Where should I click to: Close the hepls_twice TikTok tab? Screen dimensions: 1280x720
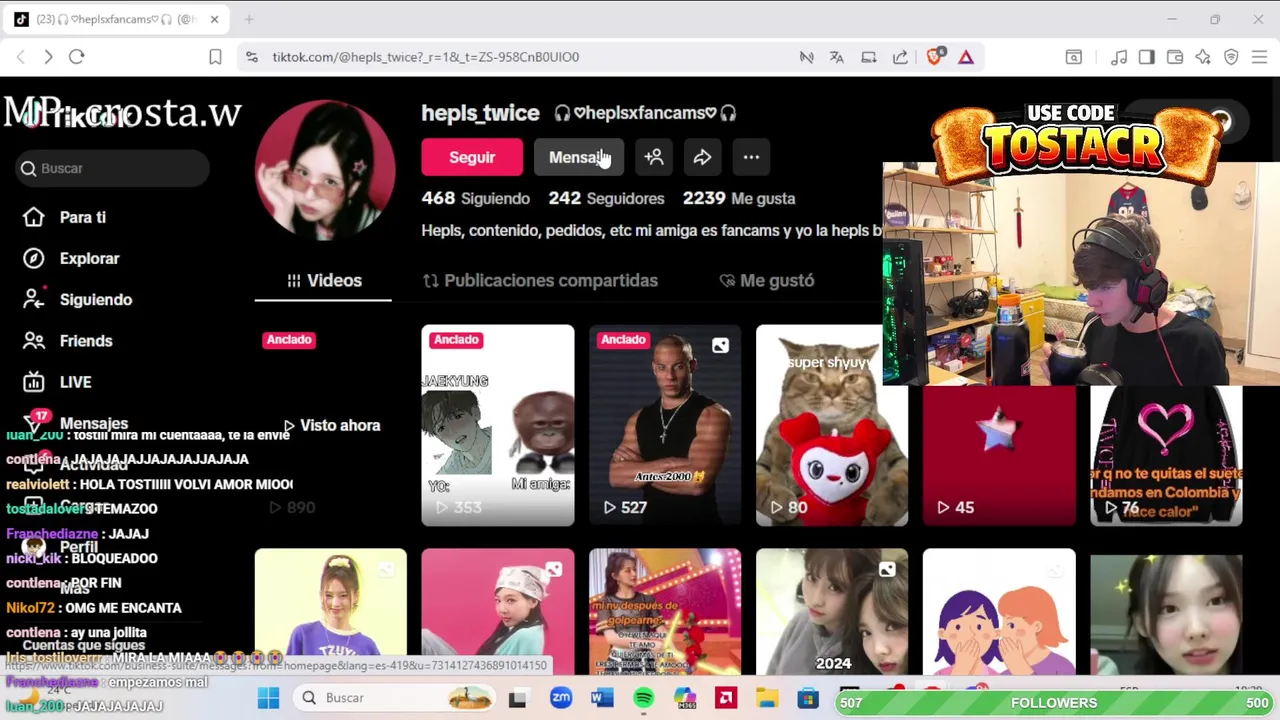point(214,19)
